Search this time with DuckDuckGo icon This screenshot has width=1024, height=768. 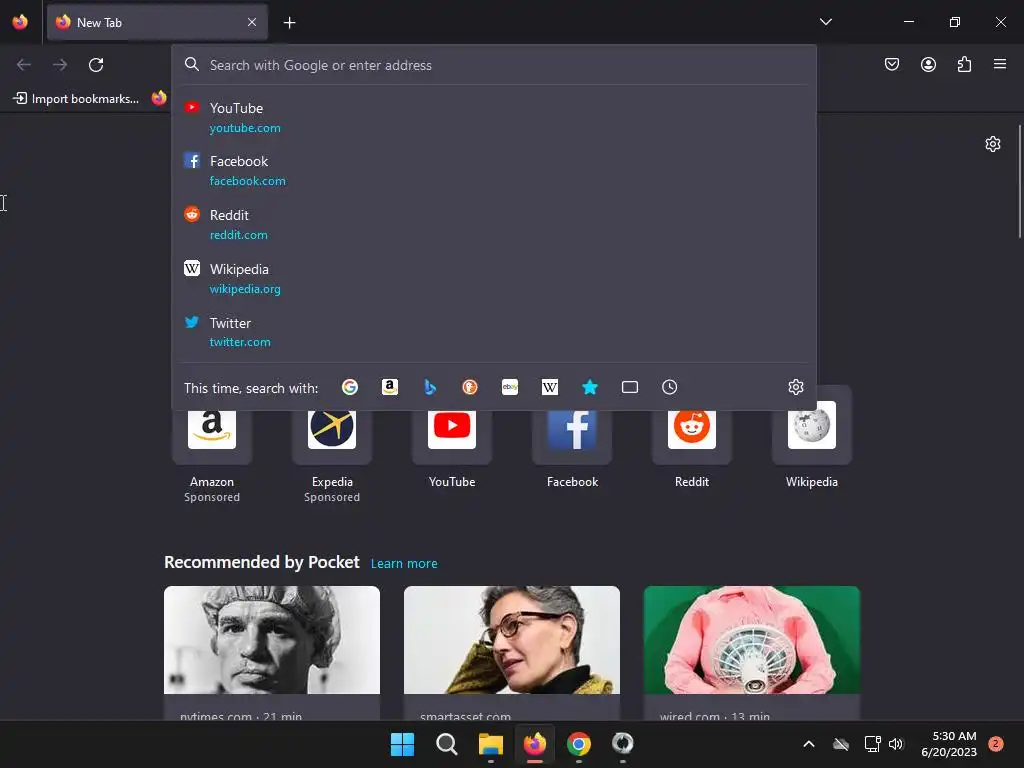tap(470, 387)
